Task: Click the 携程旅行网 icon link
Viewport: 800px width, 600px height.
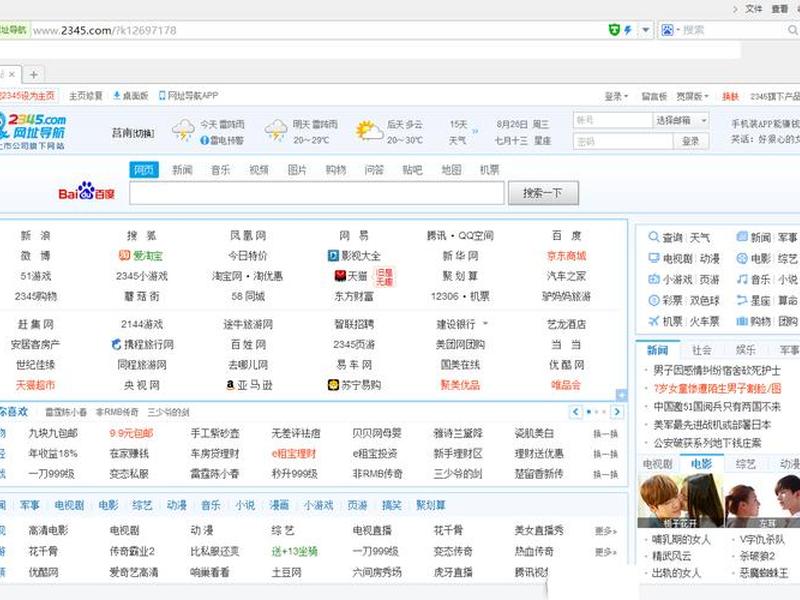Action: coord(142,344)
